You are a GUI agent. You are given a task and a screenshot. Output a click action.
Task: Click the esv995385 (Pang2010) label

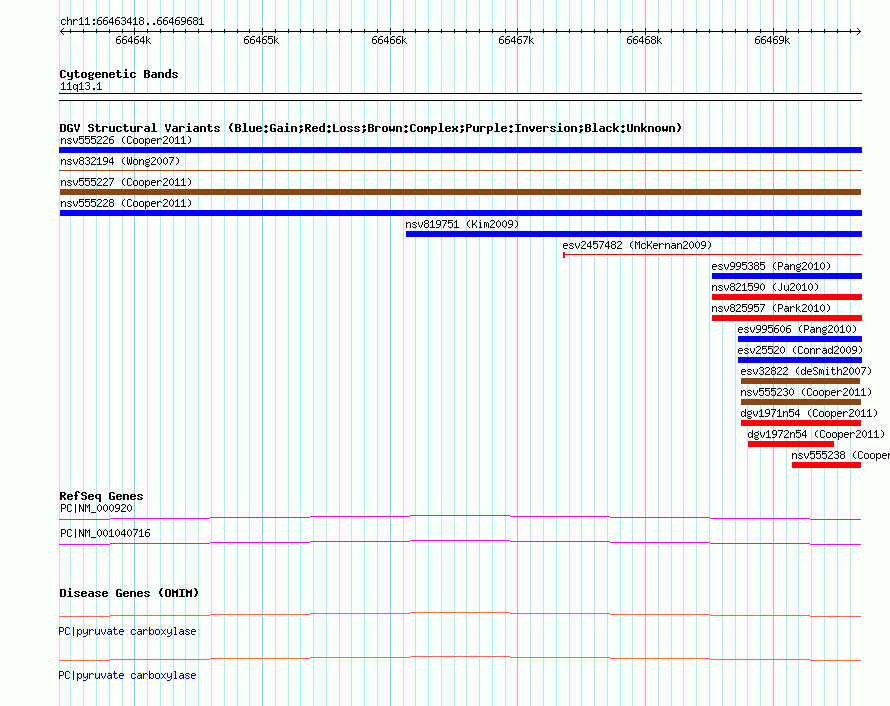(x=771, y=266)
